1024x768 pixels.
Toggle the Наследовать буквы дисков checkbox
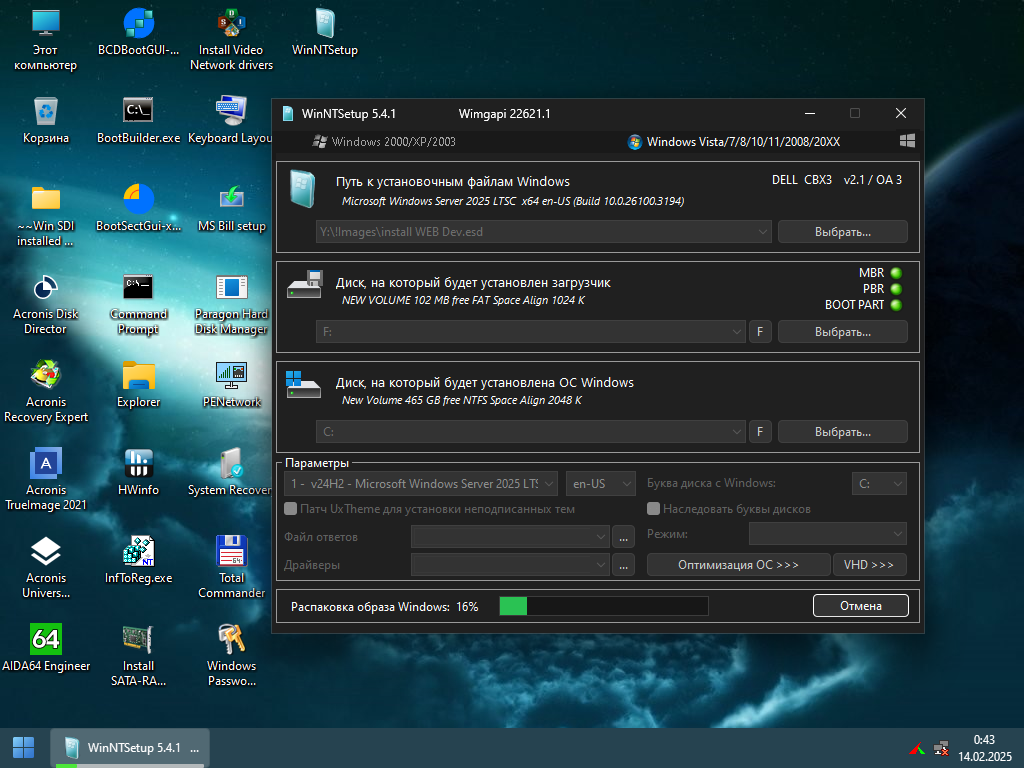(x=653, y=509)
